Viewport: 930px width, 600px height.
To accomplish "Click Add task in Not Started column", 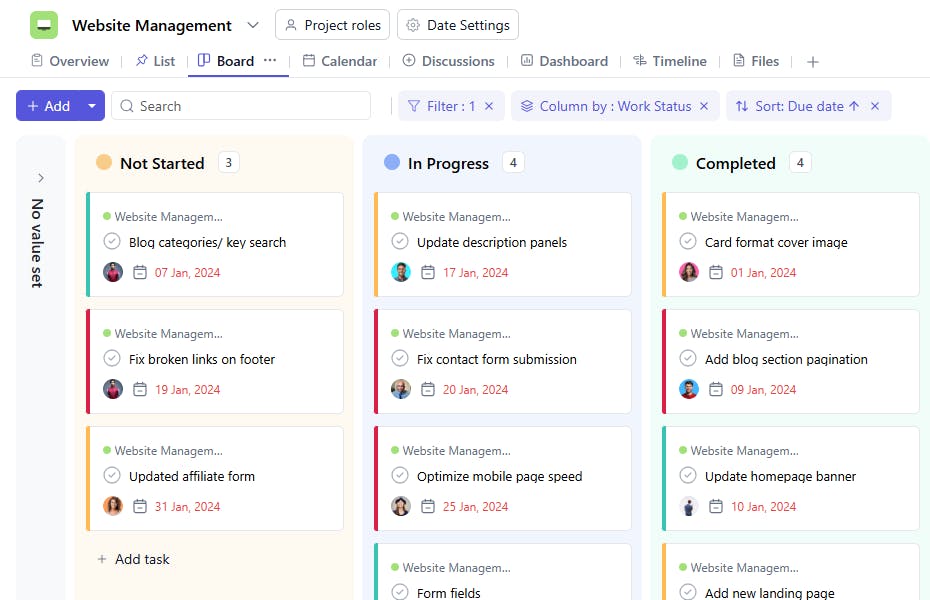I will 133,559.
